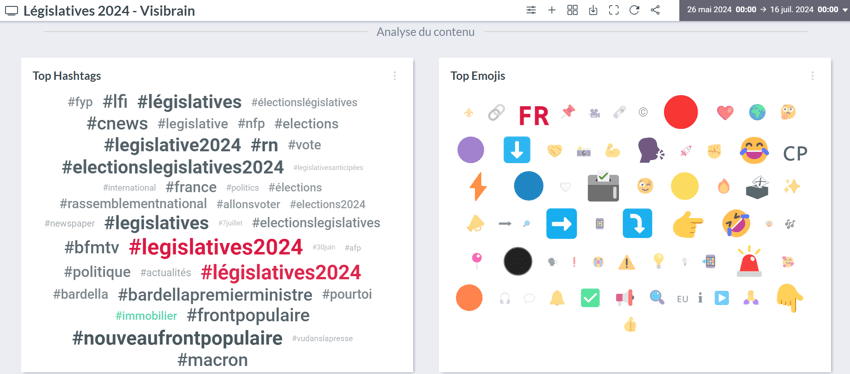Screen dimensions: 850x374
Task: Select the blue right arrow emoji
Action: [562, 223]
